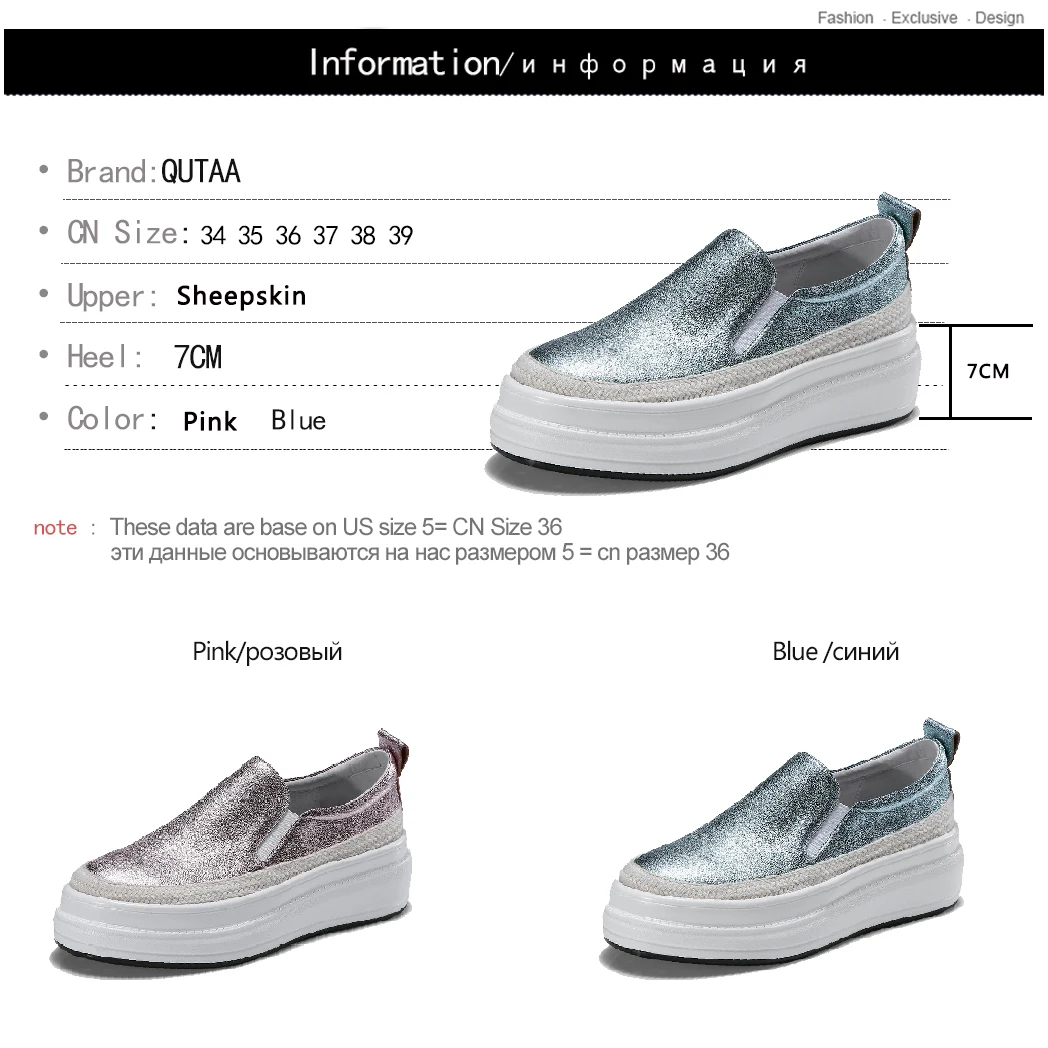Click the Information header banner
Viewport: 1048px width, 1048px height.
point(523,62)
